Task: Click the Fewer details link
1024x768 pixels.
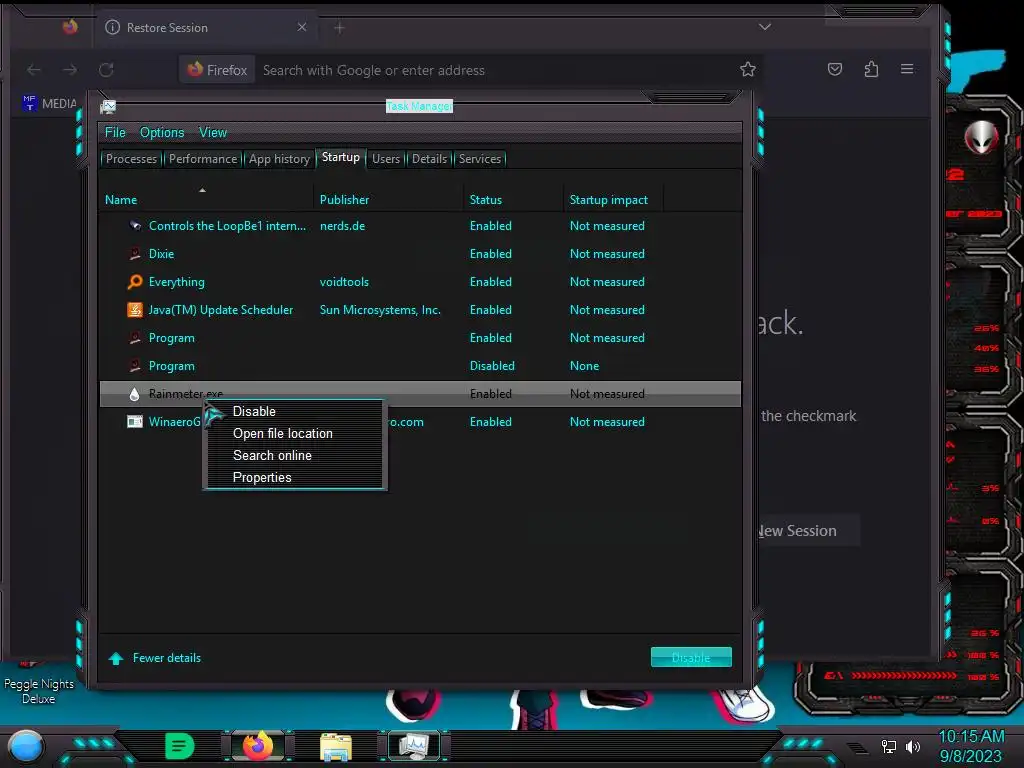Action: coord(167,658)
